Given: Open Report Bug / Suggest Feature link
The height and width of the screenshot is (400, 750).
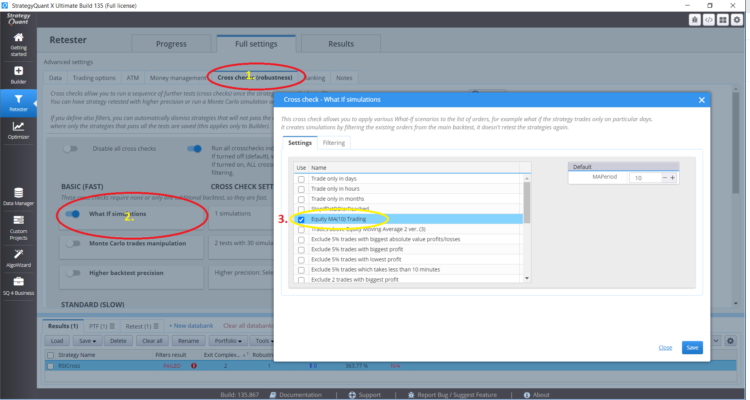Looking at the screenshot, I should pyautogui.click(x=452, y=395).
